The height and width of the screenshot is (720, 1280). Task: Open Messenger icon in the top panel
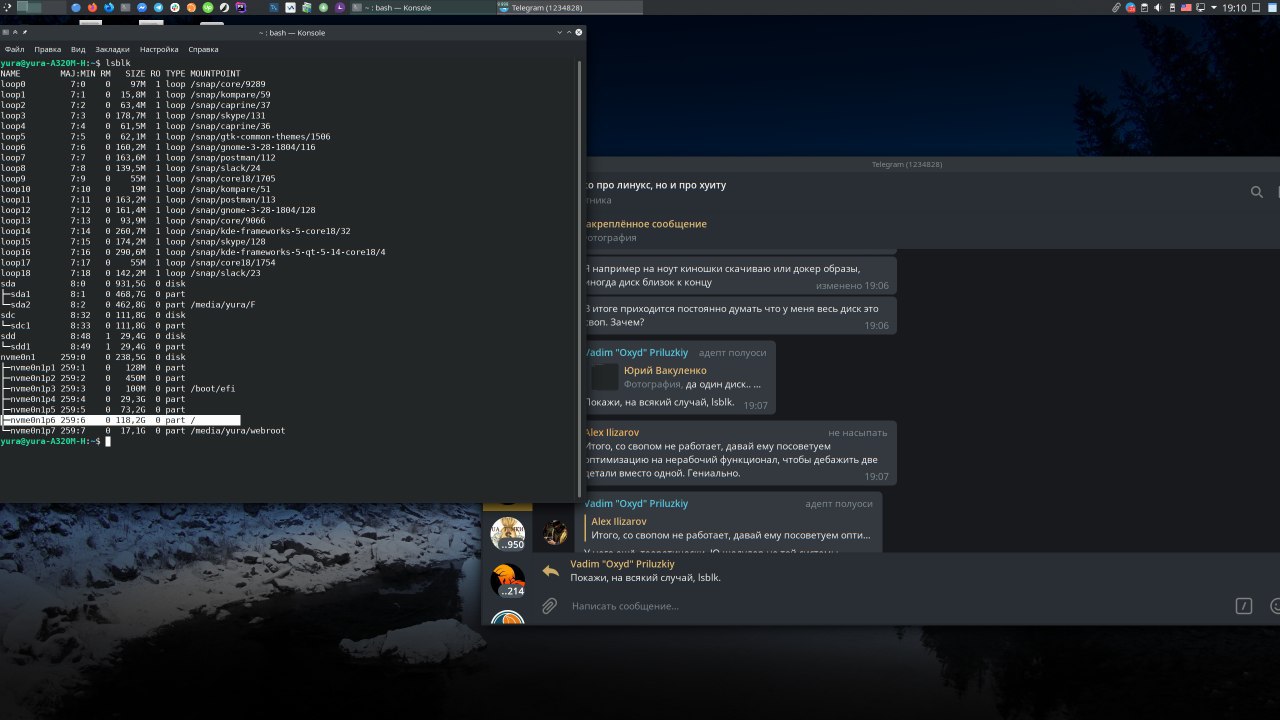click(141, 7)
